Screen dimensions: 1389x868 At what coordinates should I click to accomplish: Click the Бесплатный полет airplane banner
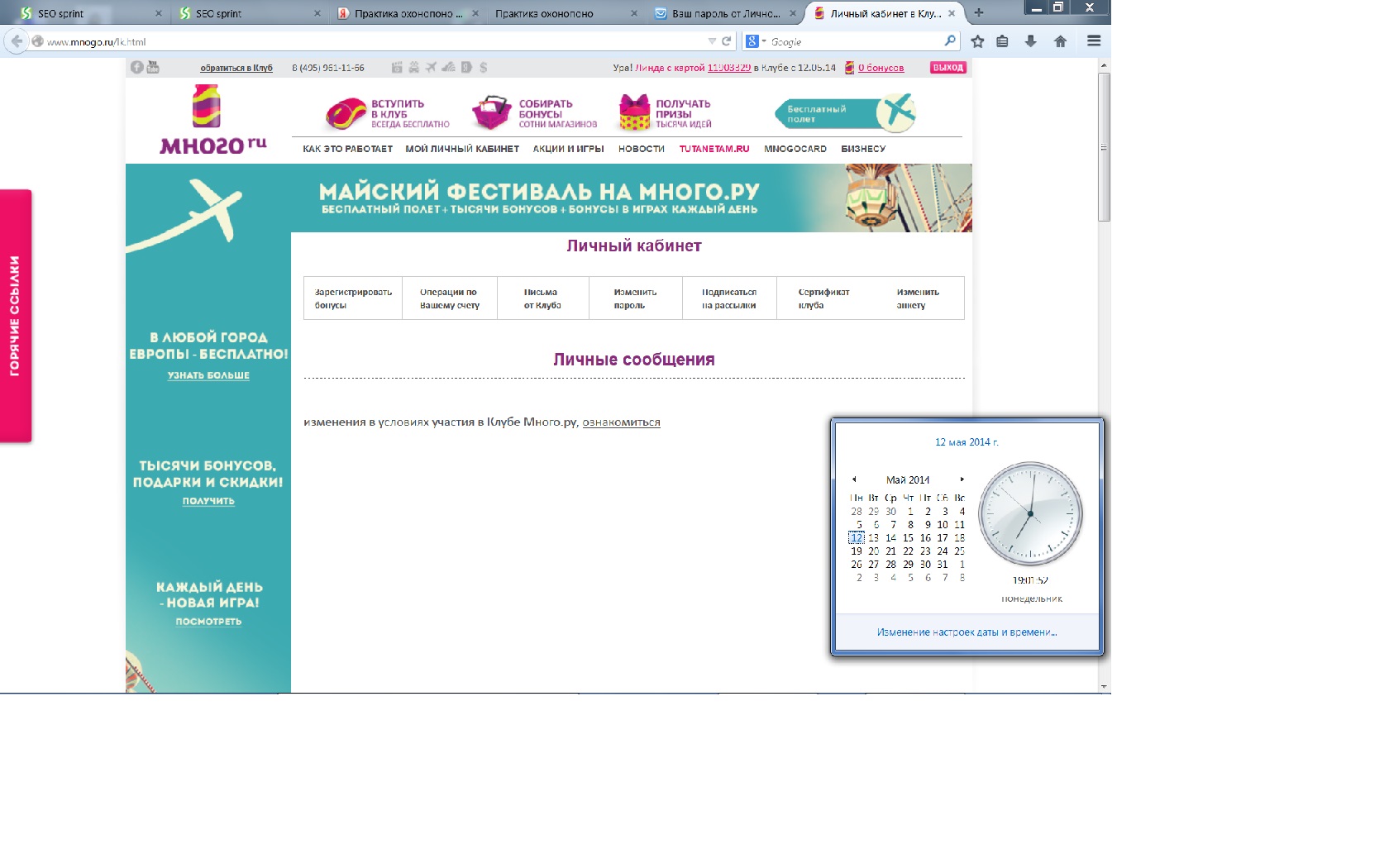click(845, 112)
